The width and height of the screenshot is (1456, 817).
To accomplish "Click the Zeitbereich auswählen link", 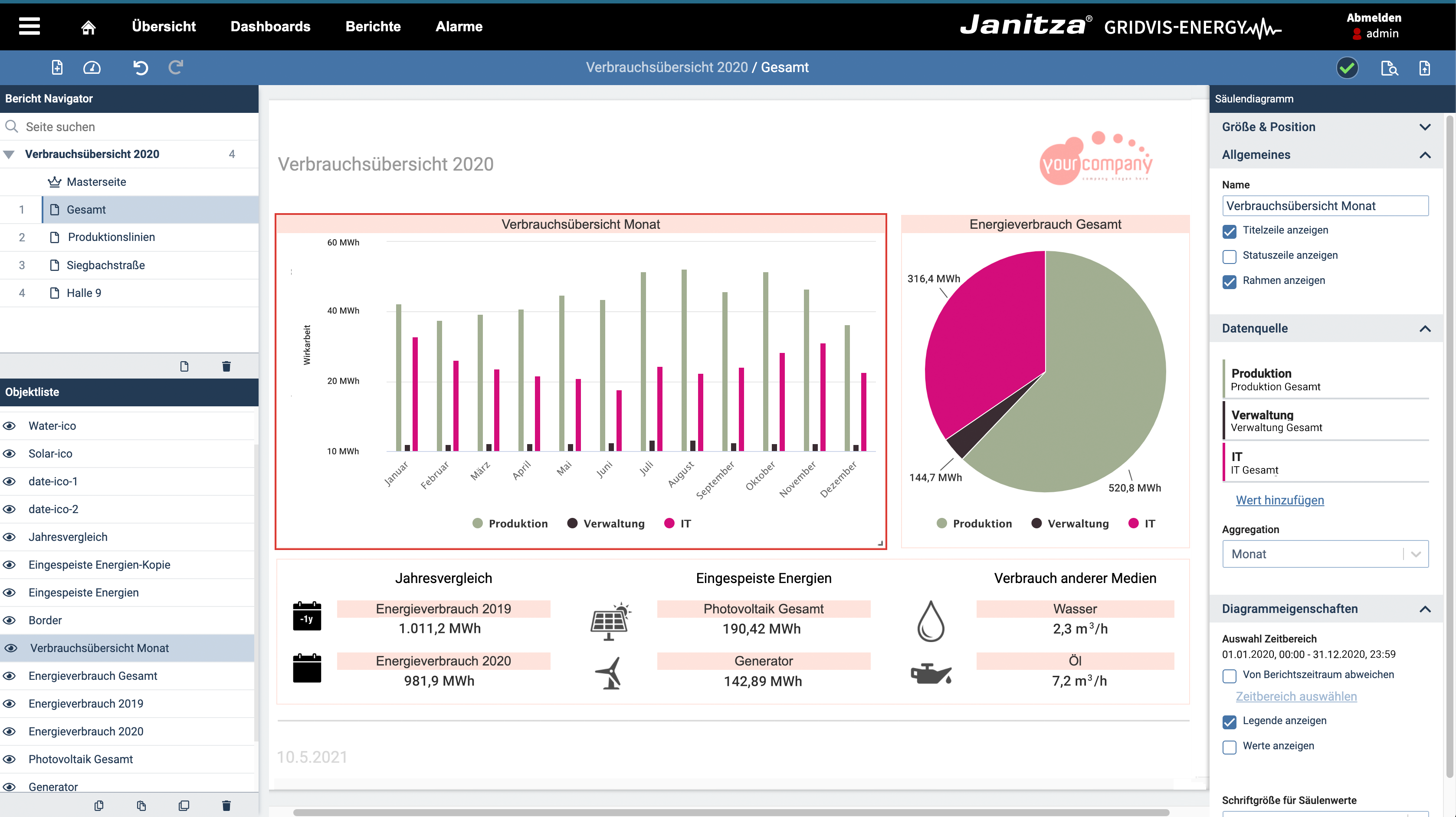I will coord(1296,696).
